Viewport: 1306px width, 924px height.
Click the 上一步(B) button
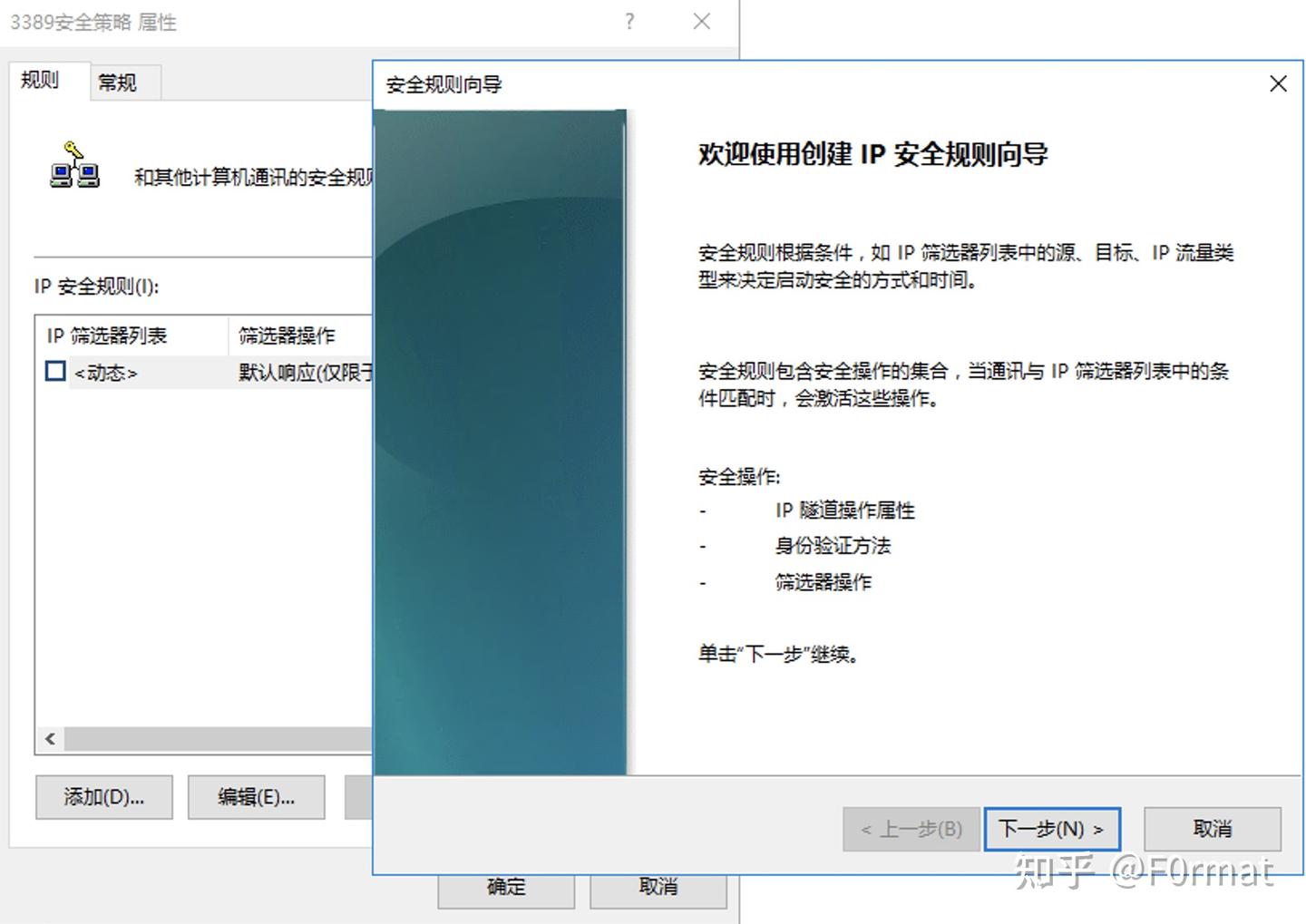[x=911, y=828]
